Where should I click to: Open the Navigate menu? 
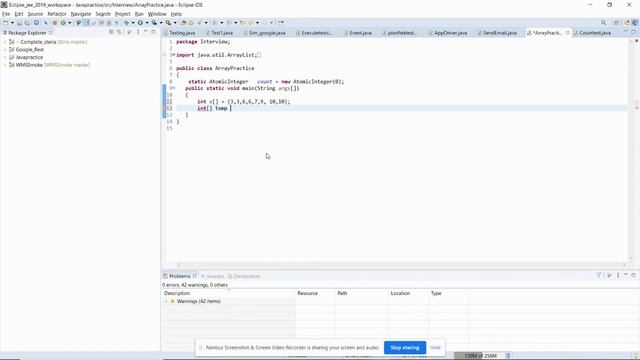pyautogui.click(x=81, y=14)
